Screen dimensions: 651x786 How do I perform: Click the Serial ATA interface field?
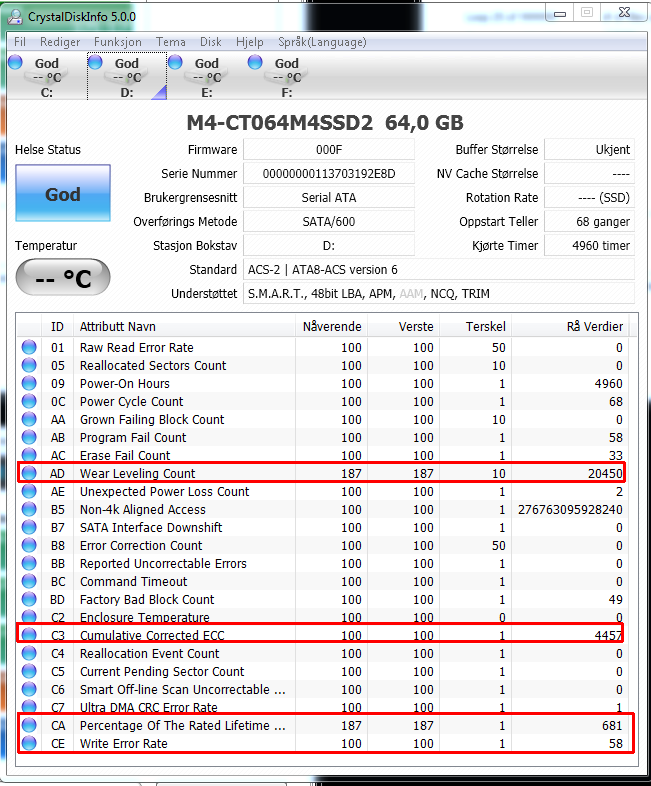point(329,198)
